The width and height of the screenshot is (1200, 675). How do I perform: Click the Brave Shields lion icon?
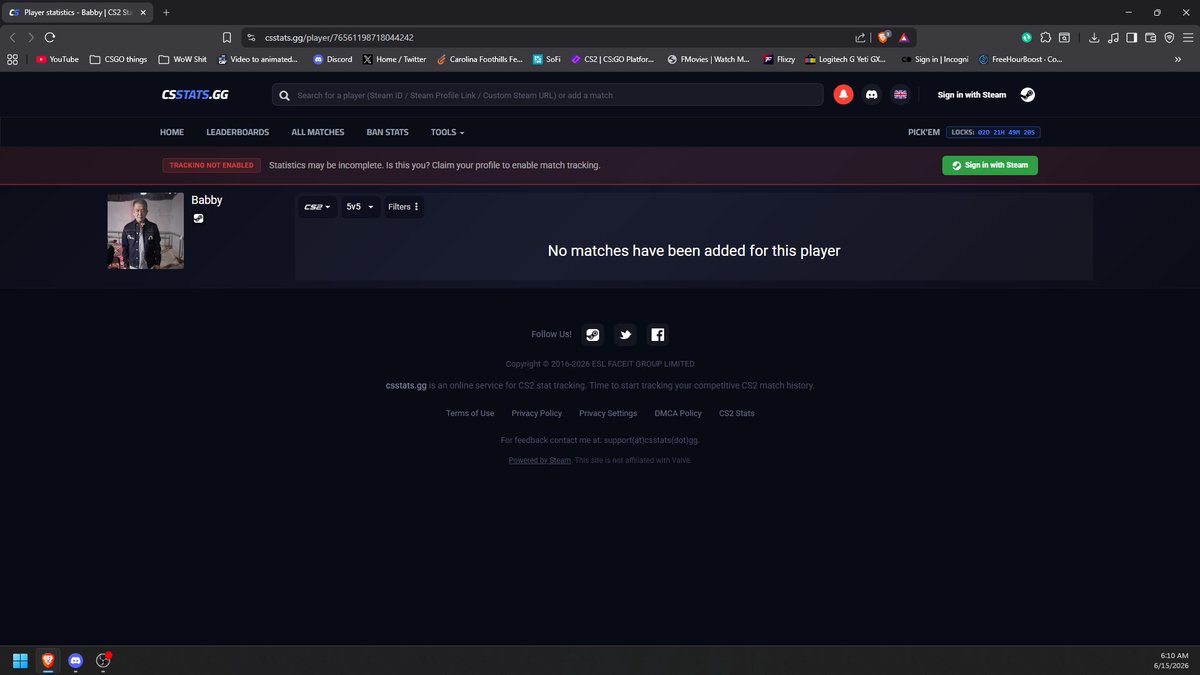(x=884, y=37)
